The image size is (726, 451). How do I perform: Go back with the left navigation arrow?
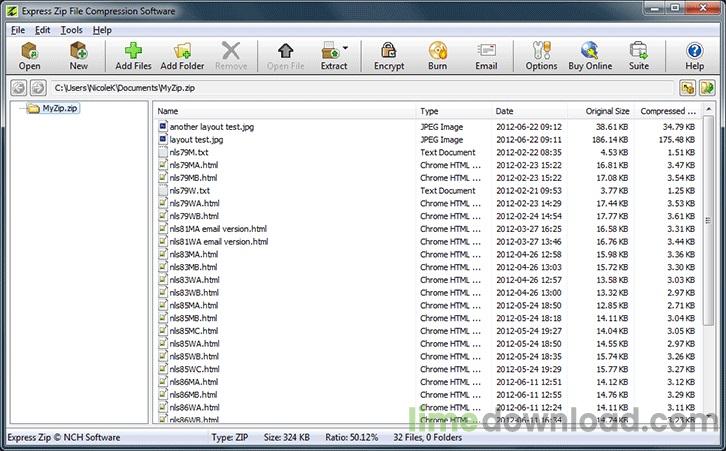19,88
